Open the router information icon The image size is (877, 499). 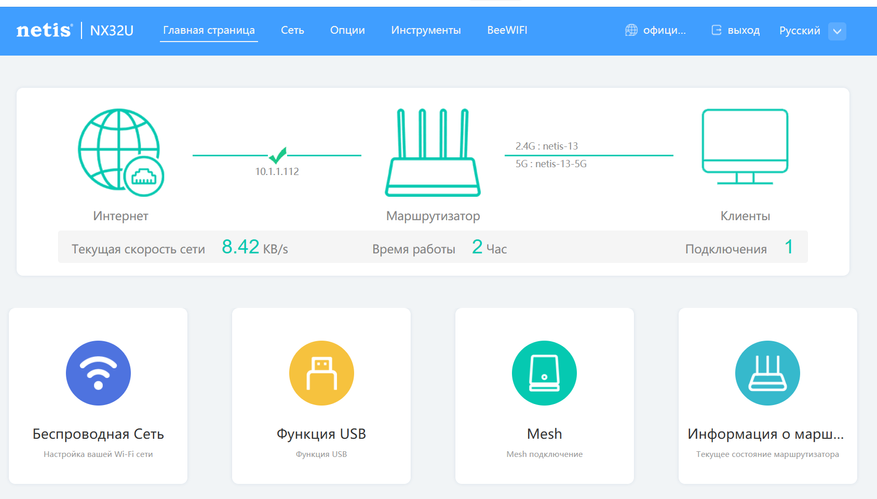pos(767,373)
